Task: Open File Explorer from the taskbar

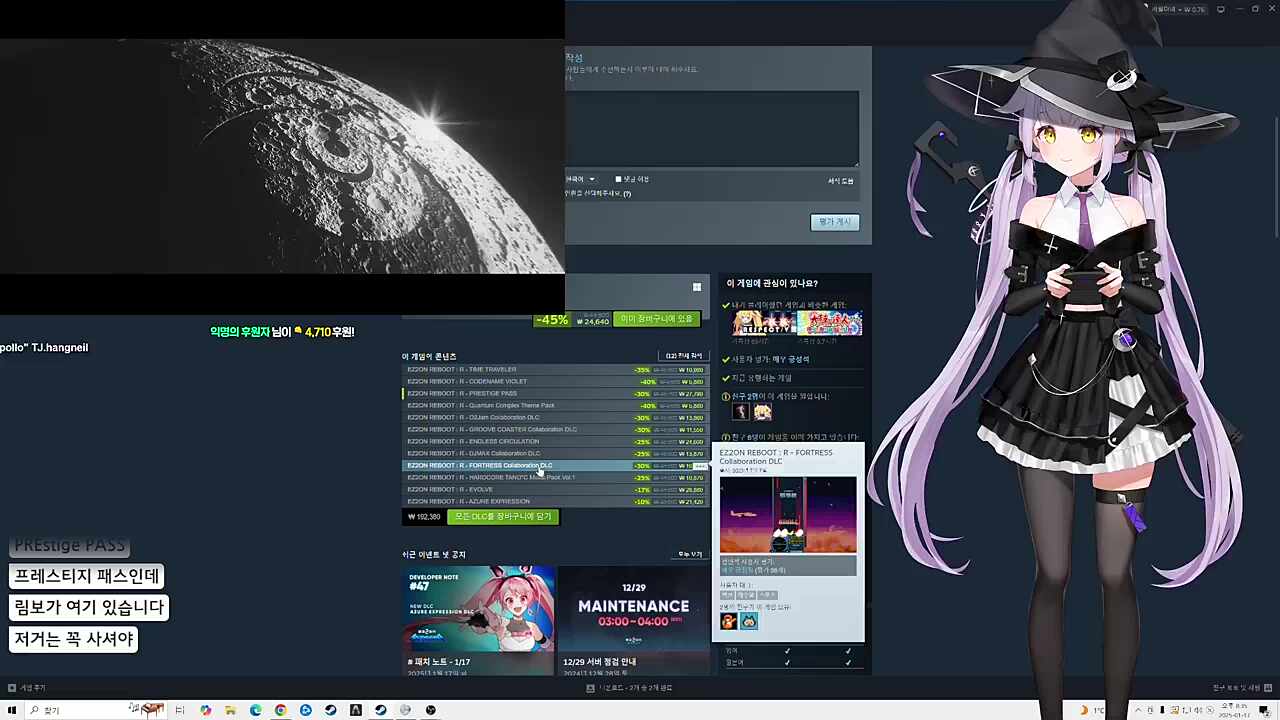Action: point(230,710)
